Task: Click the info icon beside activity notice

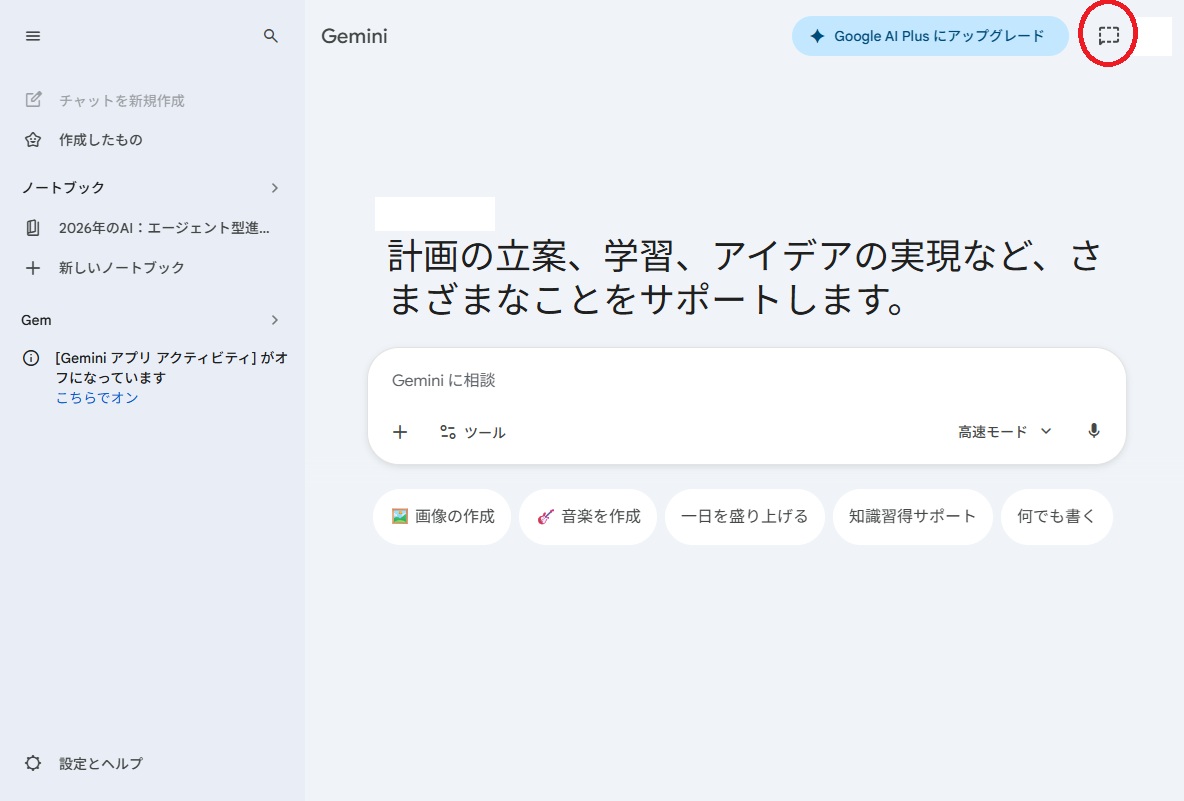Action: 31,358
